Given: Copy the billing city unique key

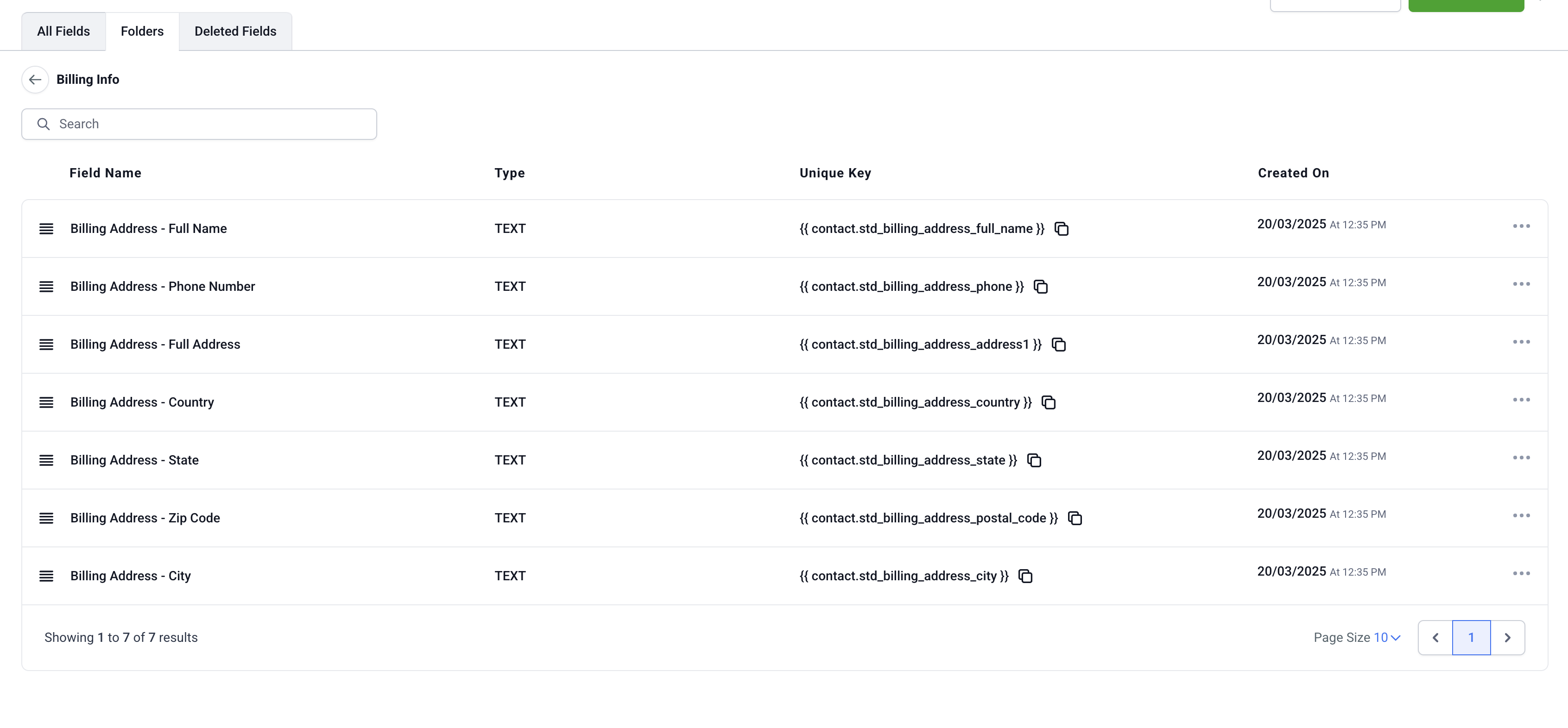Looking at the screenshot, I should (x=1025, y=575).
